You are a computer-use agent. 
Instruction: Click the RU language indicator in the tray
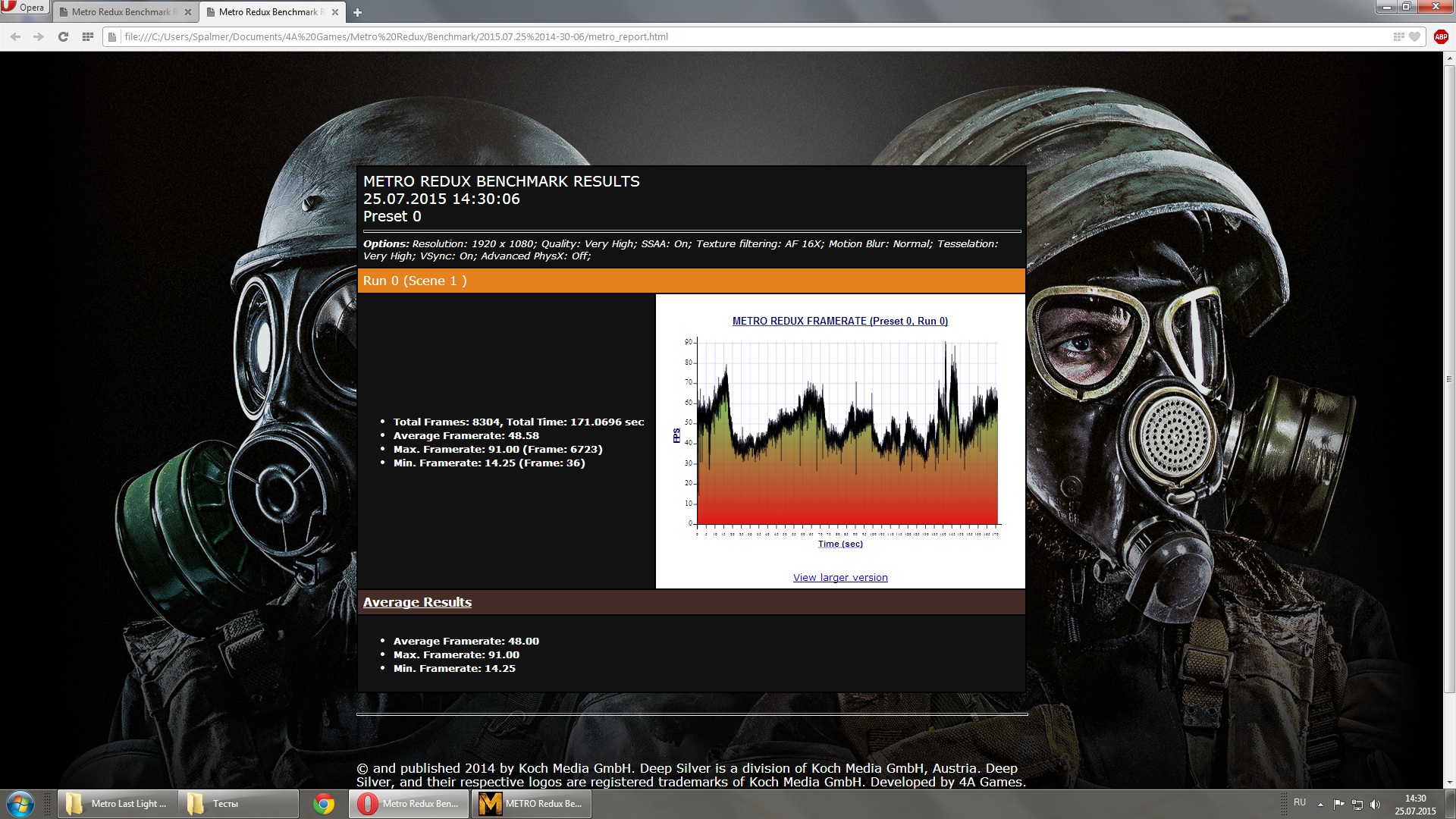click(1300, 802)
